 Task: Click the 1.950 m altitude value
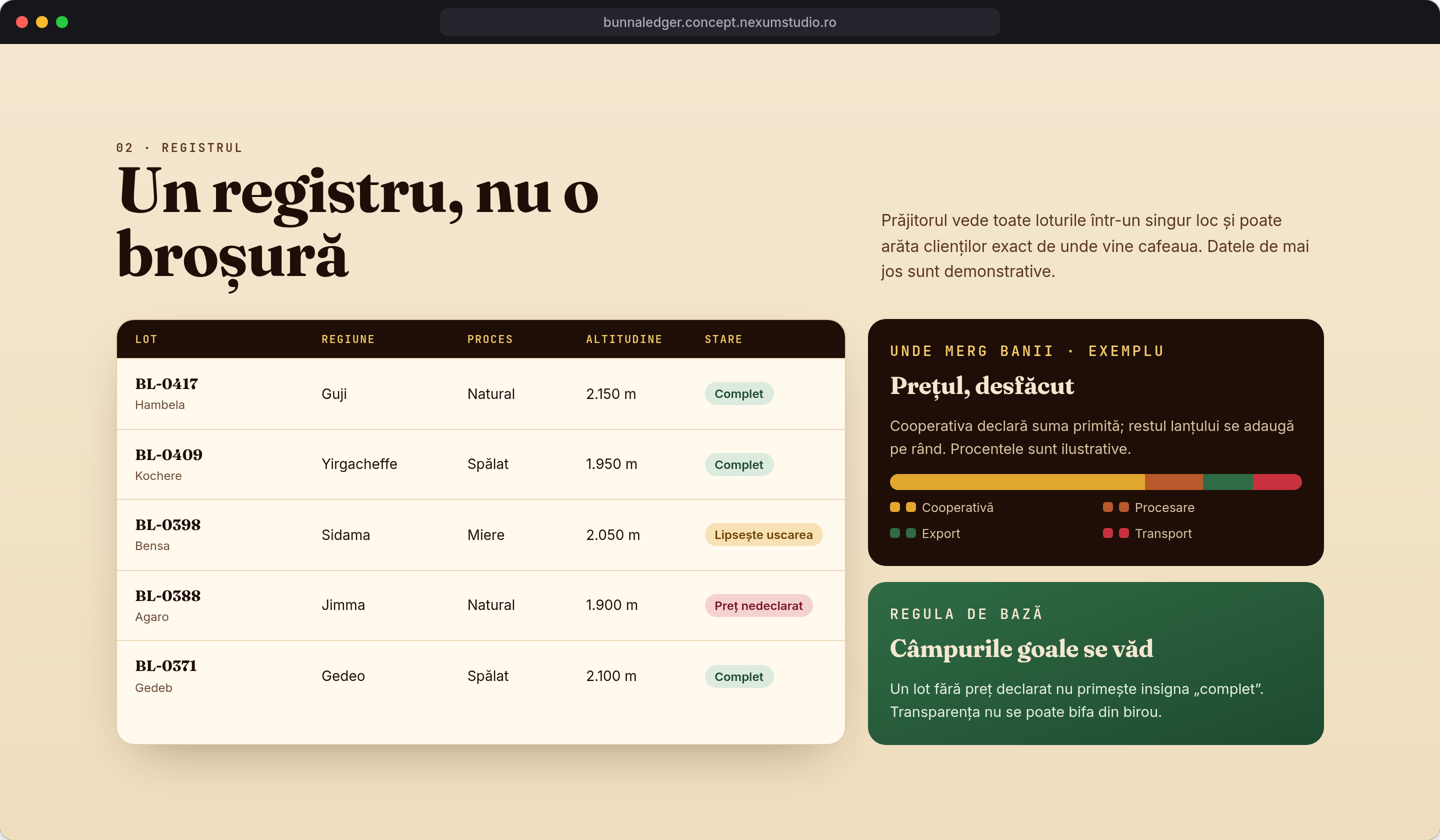pos(611,464)
